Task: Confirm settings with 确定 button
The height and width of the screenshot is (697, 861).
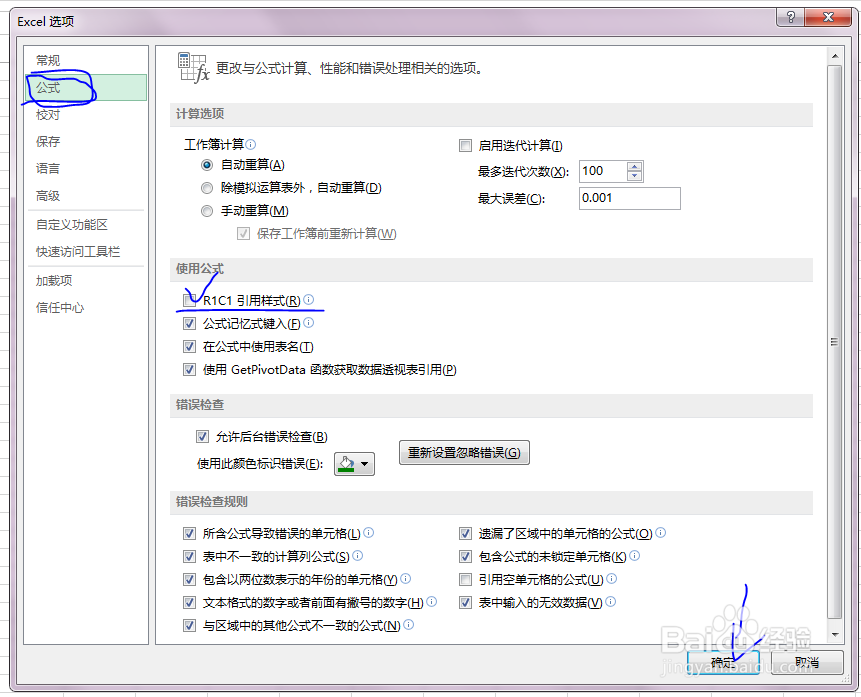Action: [x=723, y=662]
